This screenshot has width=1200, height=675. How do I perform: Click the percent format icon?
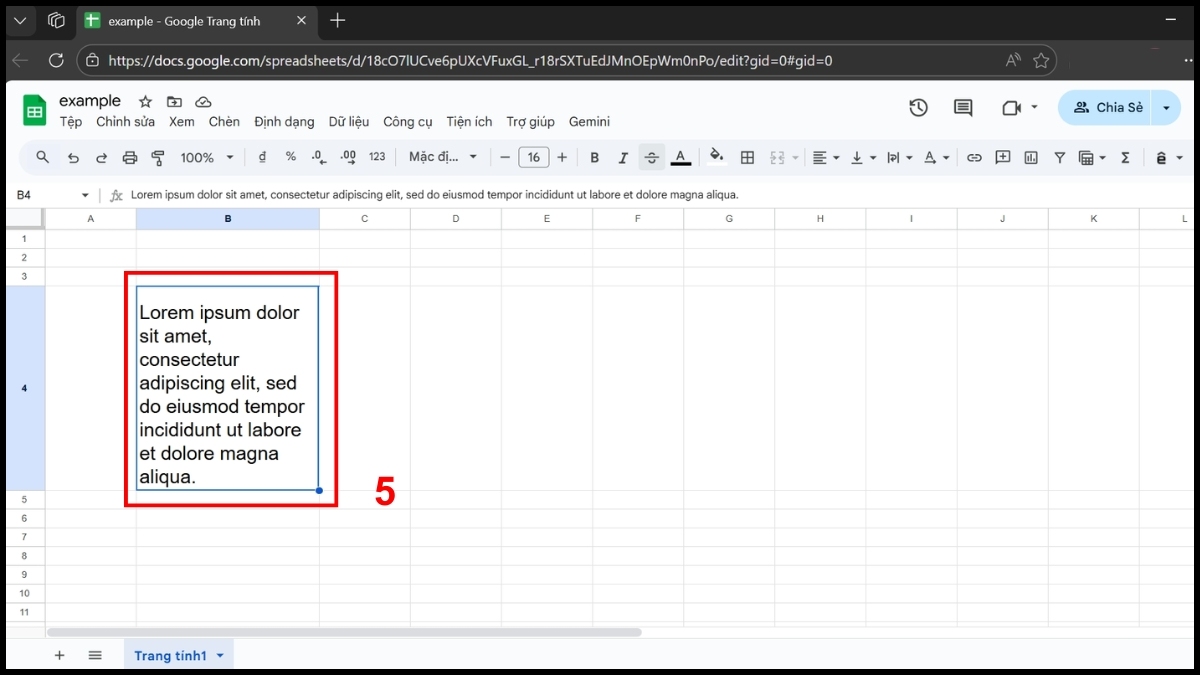290,157
